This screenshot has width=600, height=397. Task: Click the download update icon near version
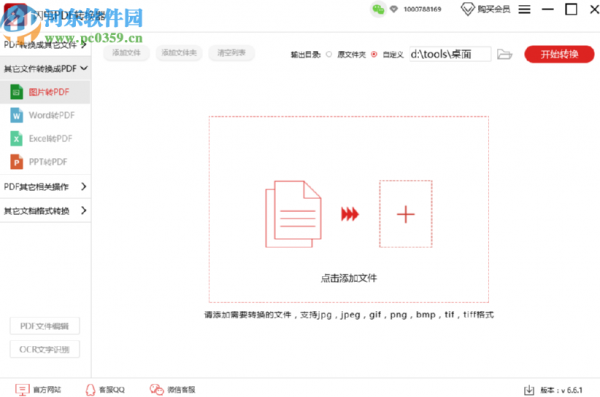529,390
